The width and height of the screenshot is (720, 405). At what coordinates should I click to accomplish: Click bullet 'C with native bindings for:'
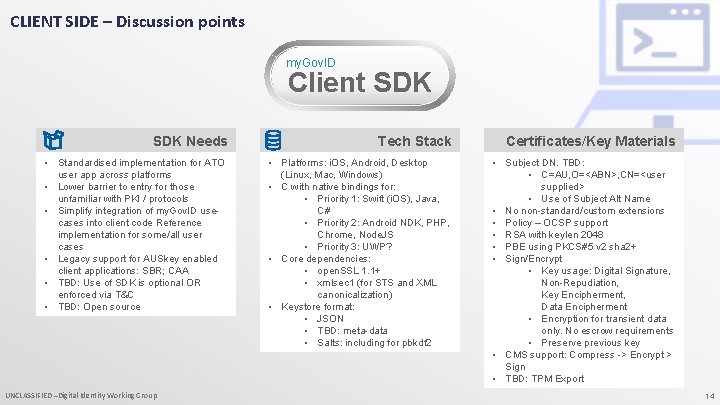(x=338, y=186)
